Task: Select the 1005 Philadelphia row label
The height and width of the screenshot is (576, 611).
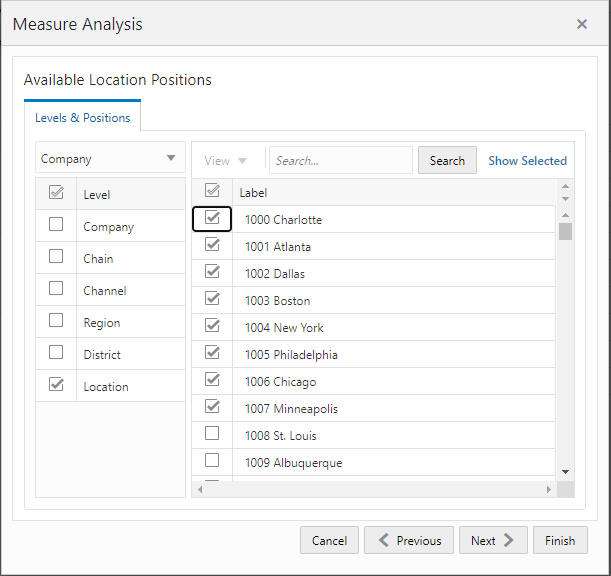Action: 291,355
